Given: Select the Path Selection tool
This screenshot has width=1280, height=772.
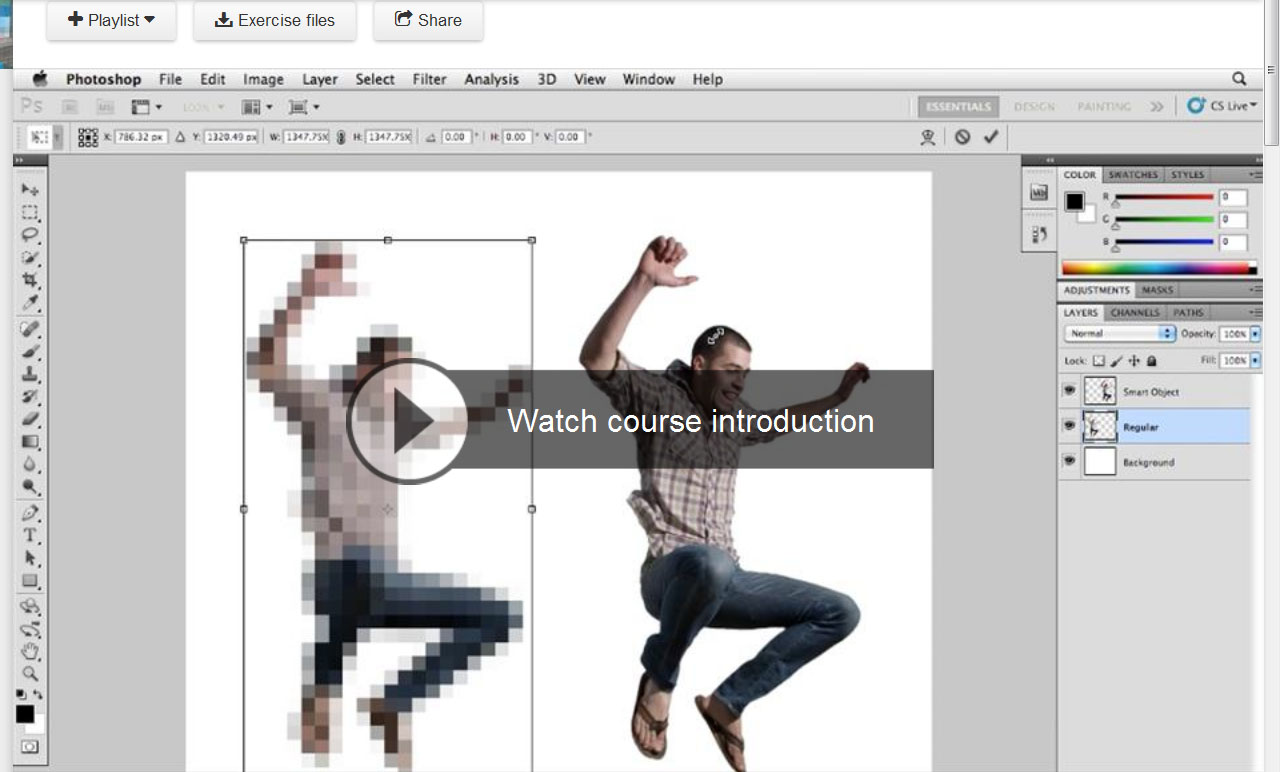Looking at the screenshot, I should (x=30, y=558).
